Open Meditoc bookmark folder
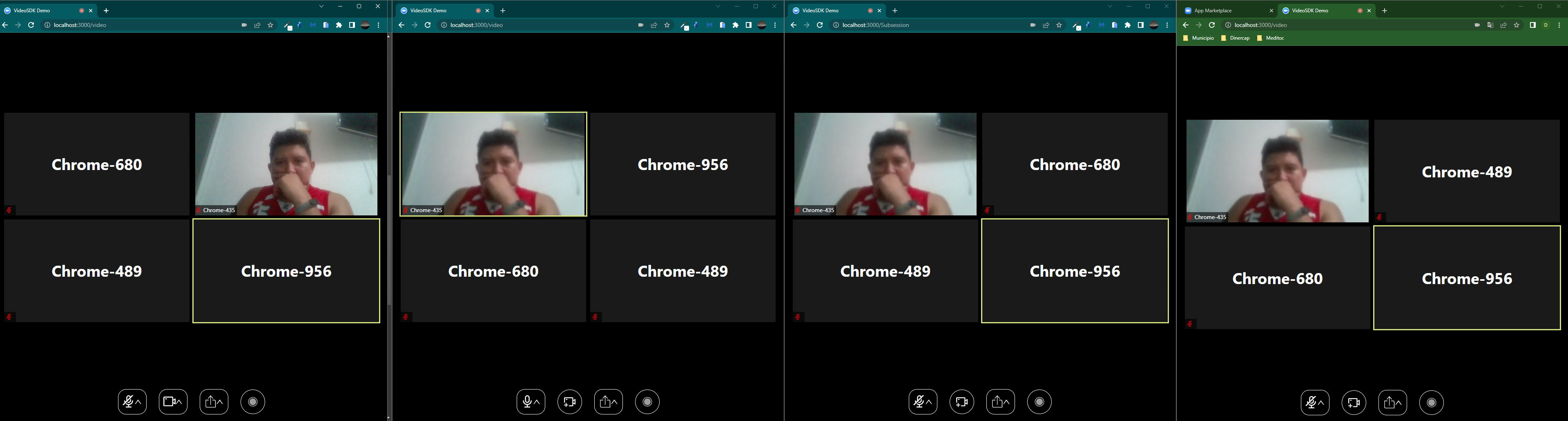The height and width of the screenshot is (421, 1568). [x=1270, y=38]
